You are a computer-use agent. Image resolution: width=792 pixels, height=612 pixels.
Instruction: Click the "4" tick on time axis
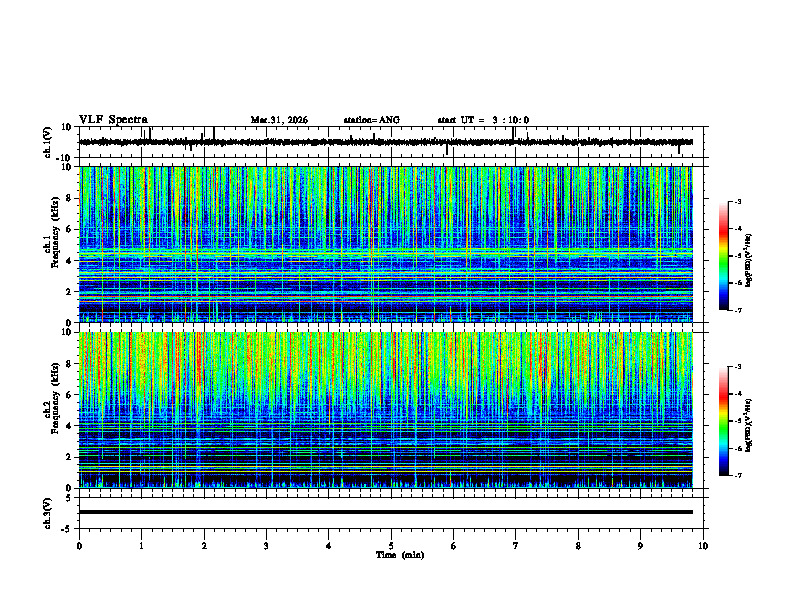[x=329, y=546]
